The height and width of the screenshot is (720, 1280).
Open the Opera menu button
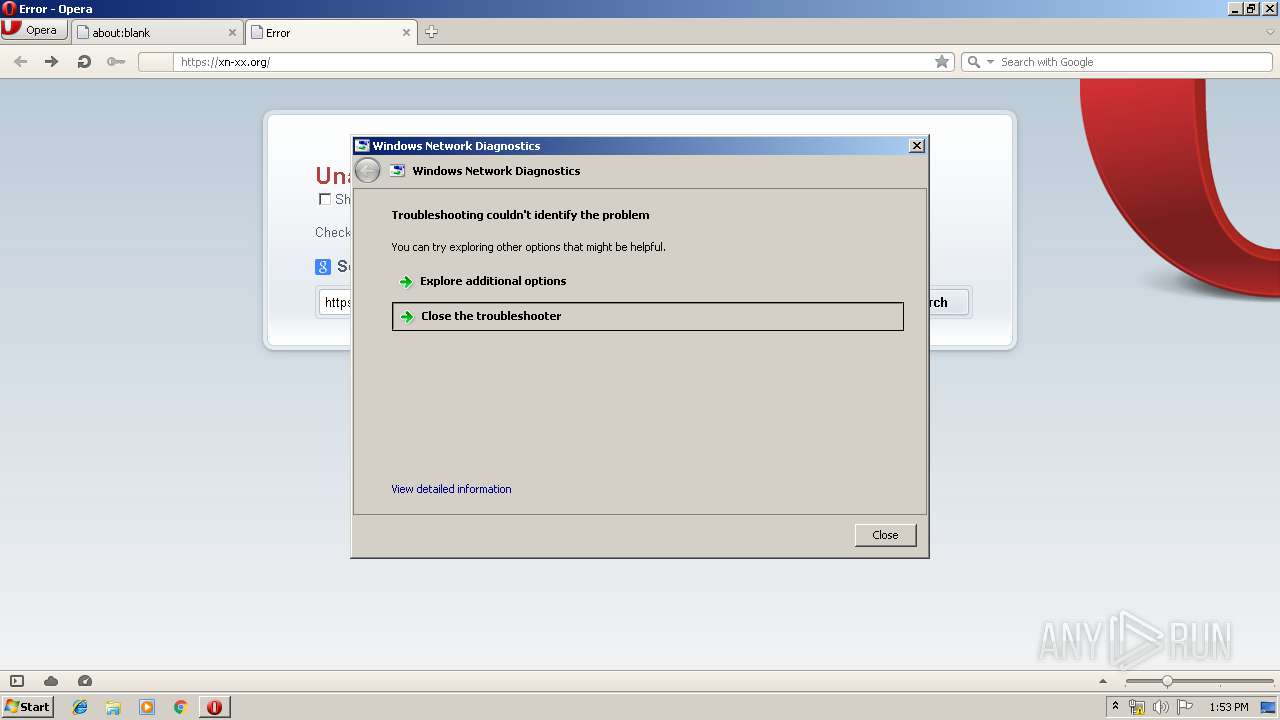pyautogui.click(x=34, y=30)
